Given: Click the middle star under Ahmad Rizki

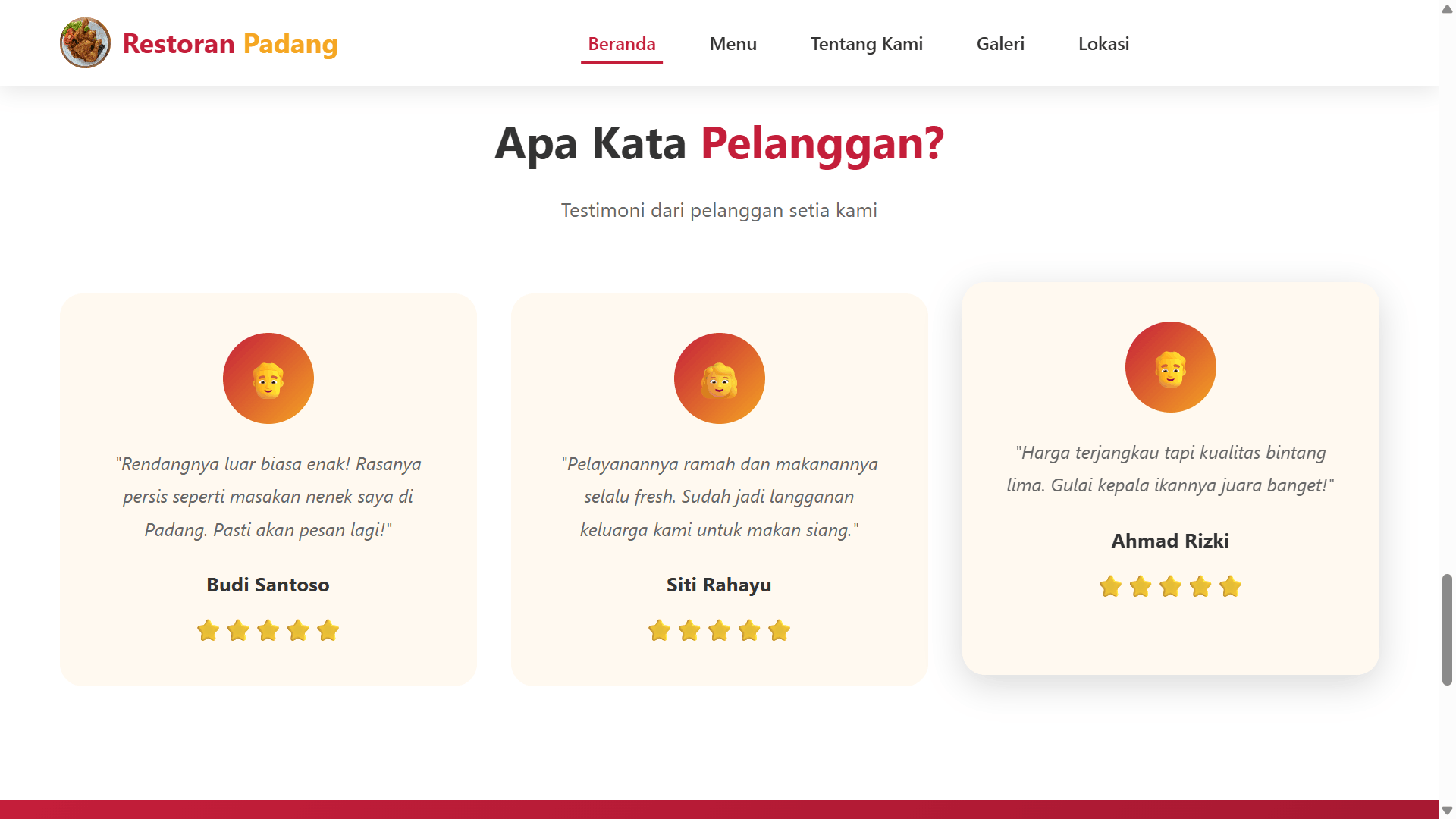Looking at the screenshot, I should point(1170,586).
